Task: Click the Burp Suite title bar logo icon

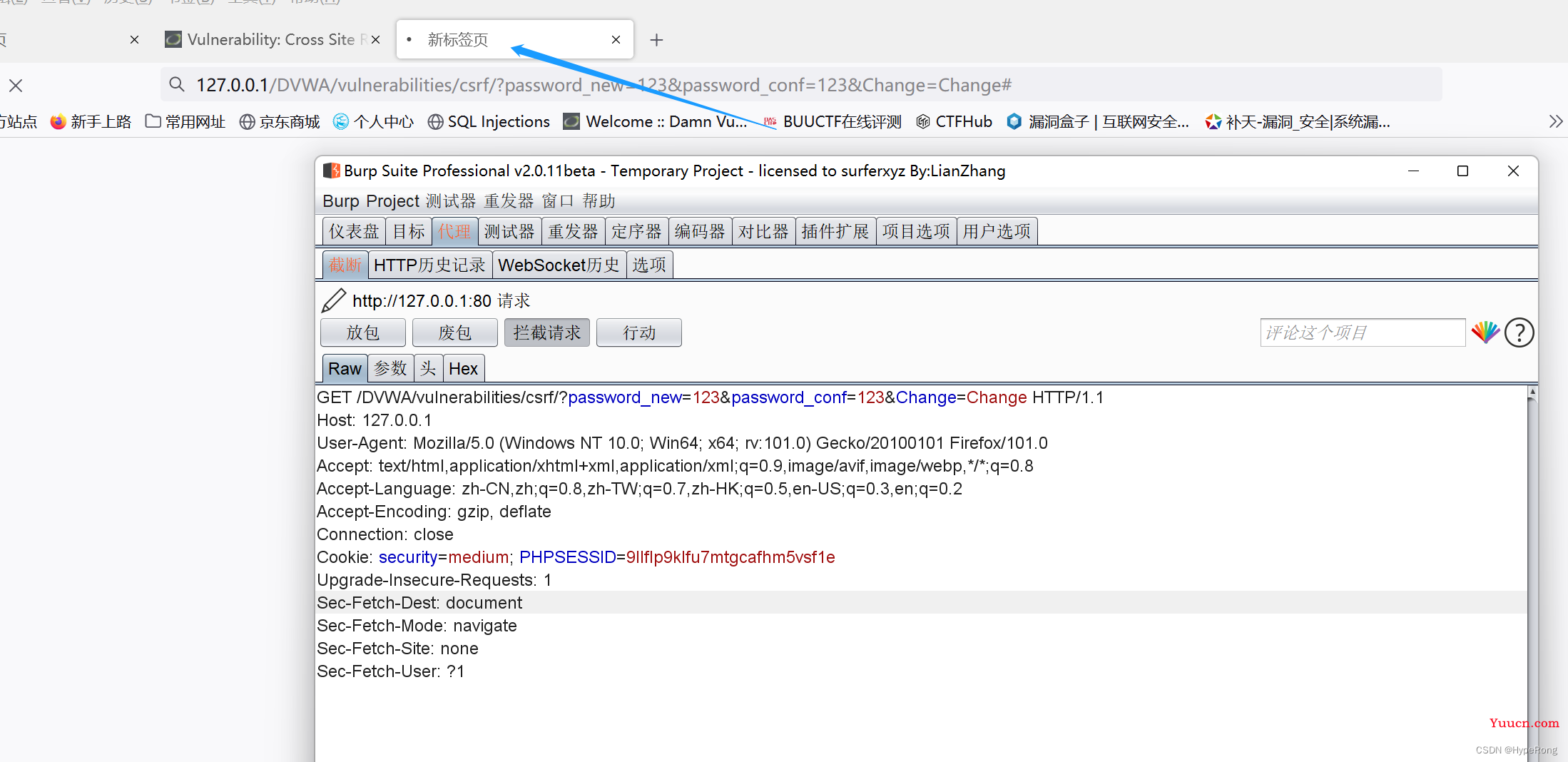Action: point(331,171)
